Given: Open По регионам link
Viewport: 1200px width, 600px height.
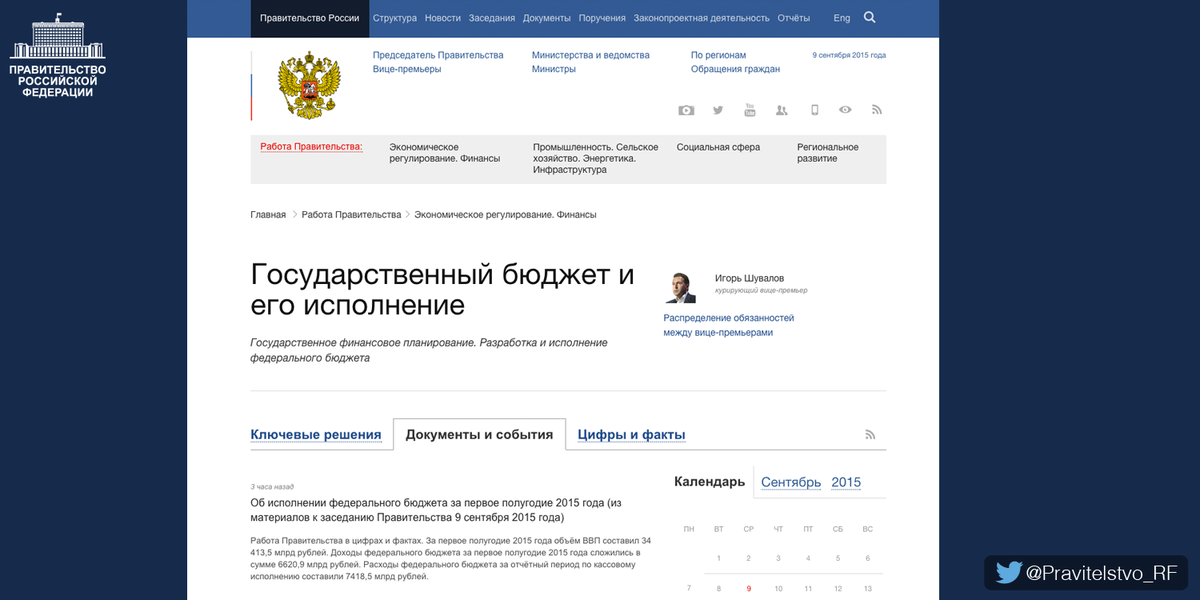Looking at the screenshot, I should click(x=719, y=55).
